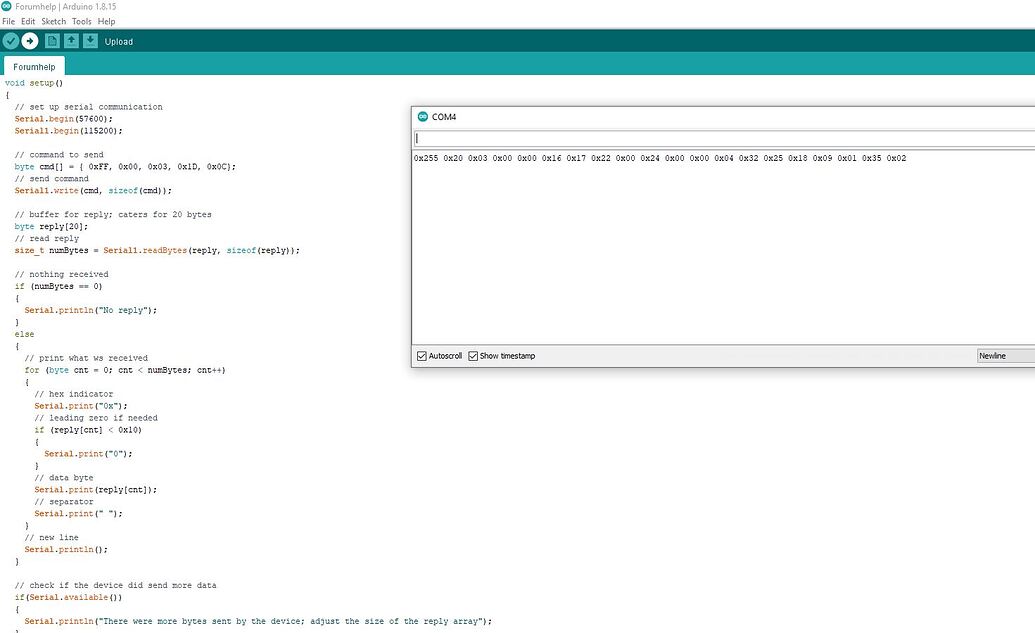The image size is (1035, 633).
Task: Click the Serial.print("0") leading zero line
Action: click(x=88, y=453)
